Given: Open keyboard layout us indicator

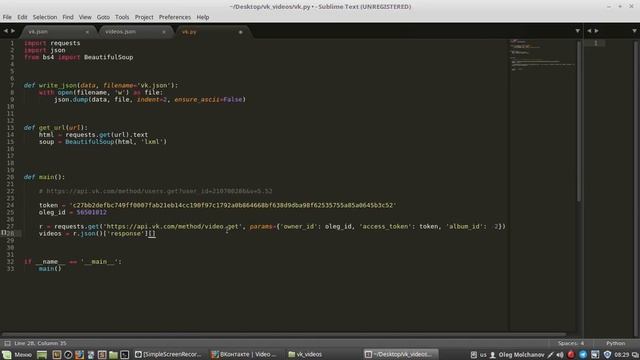Looking at the screenshot, I should point(483,355).
